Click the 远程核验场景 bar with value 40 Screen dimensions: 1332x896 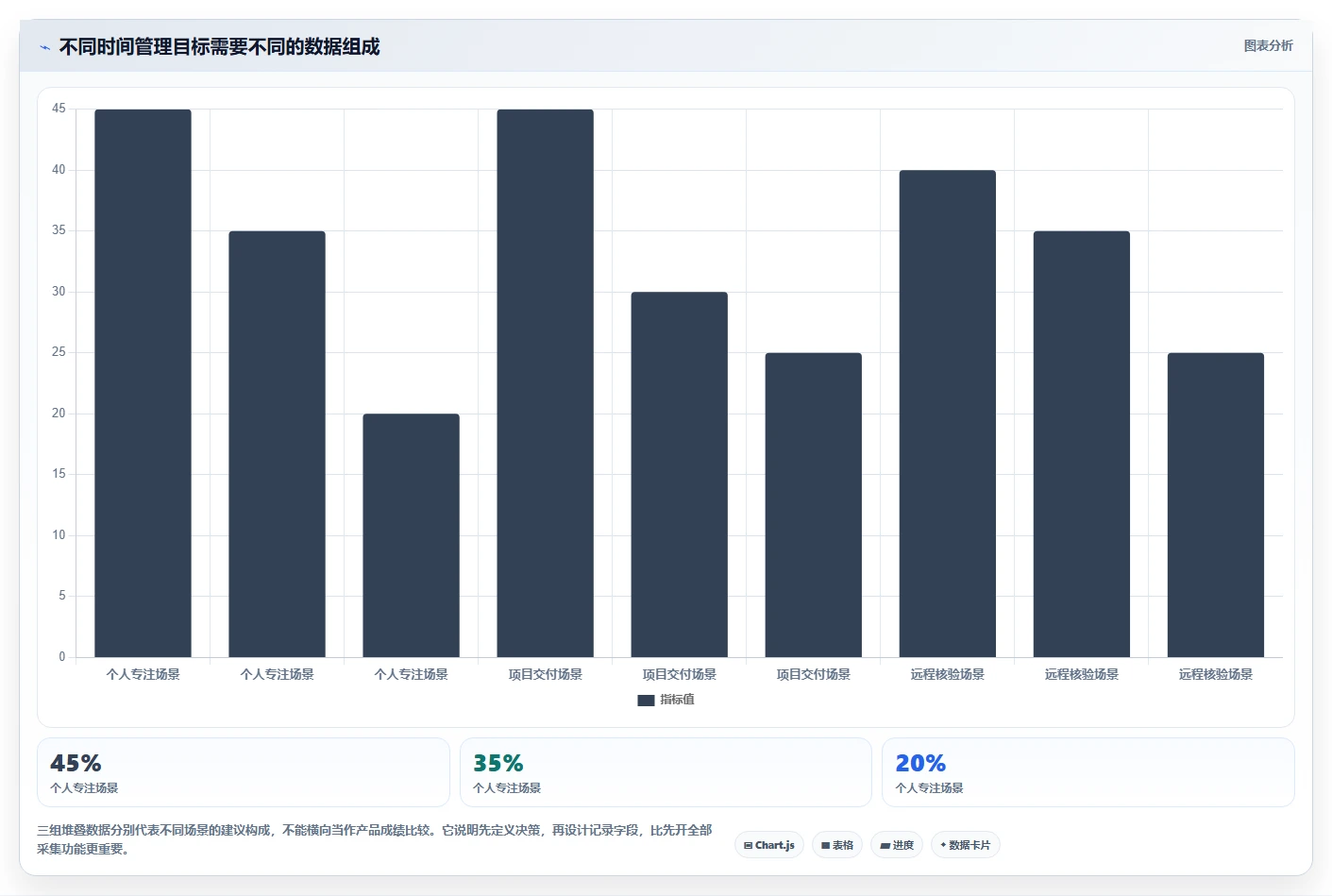(x=947, y=414)
